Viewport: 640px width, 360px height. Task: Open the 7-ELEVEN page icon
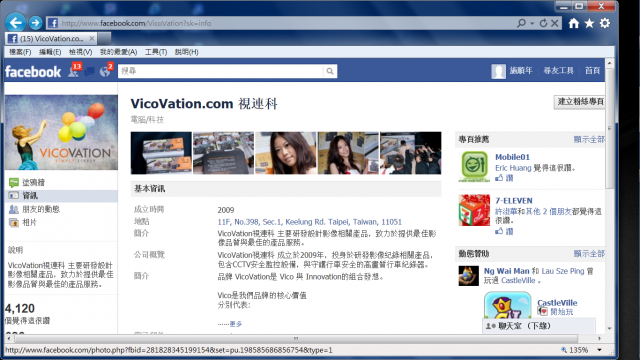click(x=474, y=210)
